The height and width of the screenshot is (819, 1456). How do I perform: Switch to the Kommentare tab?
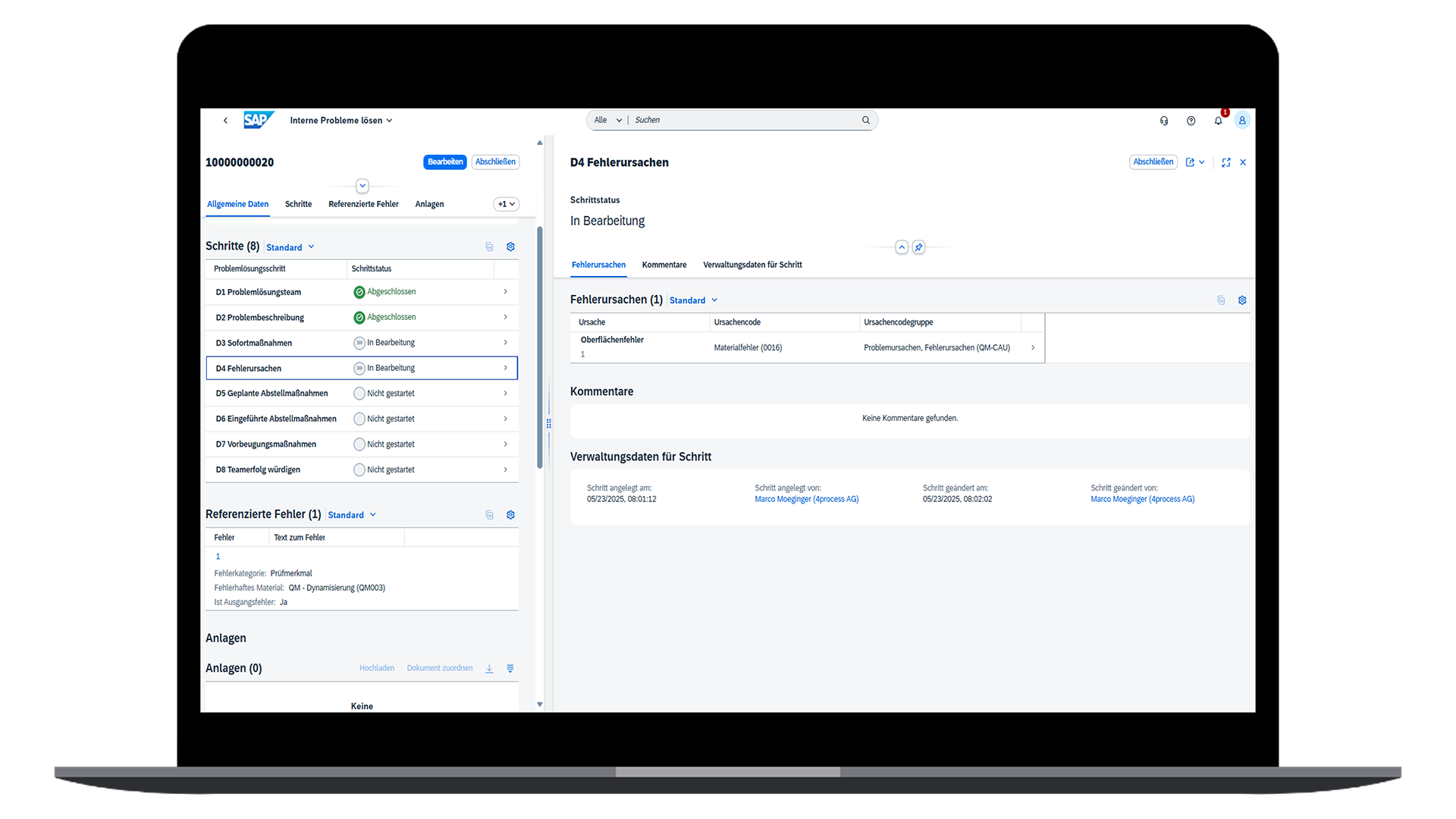pos(664,265)
